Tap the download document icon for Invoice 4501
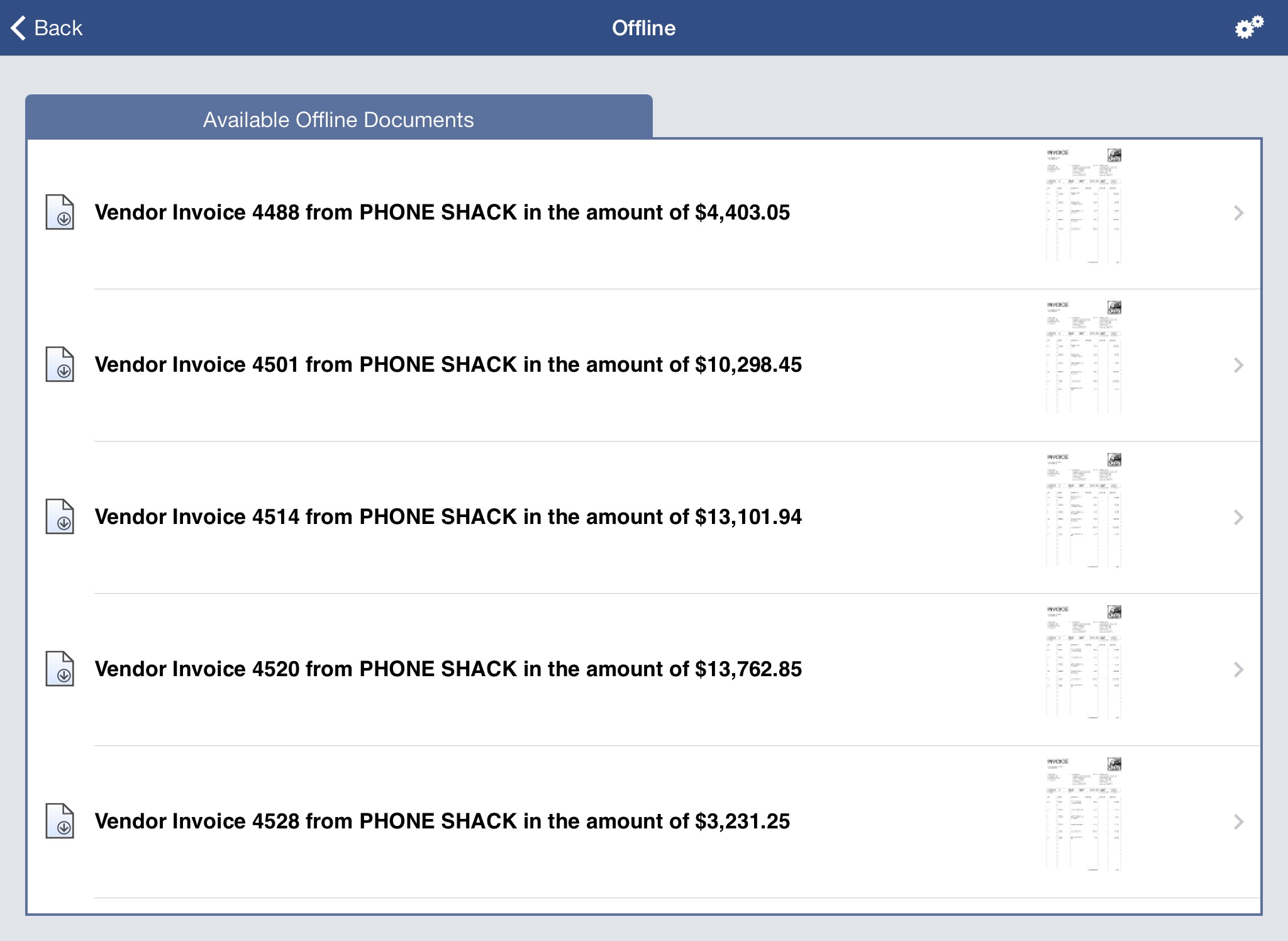This screenshot has height=941, width=1288. tap(60, 364)
